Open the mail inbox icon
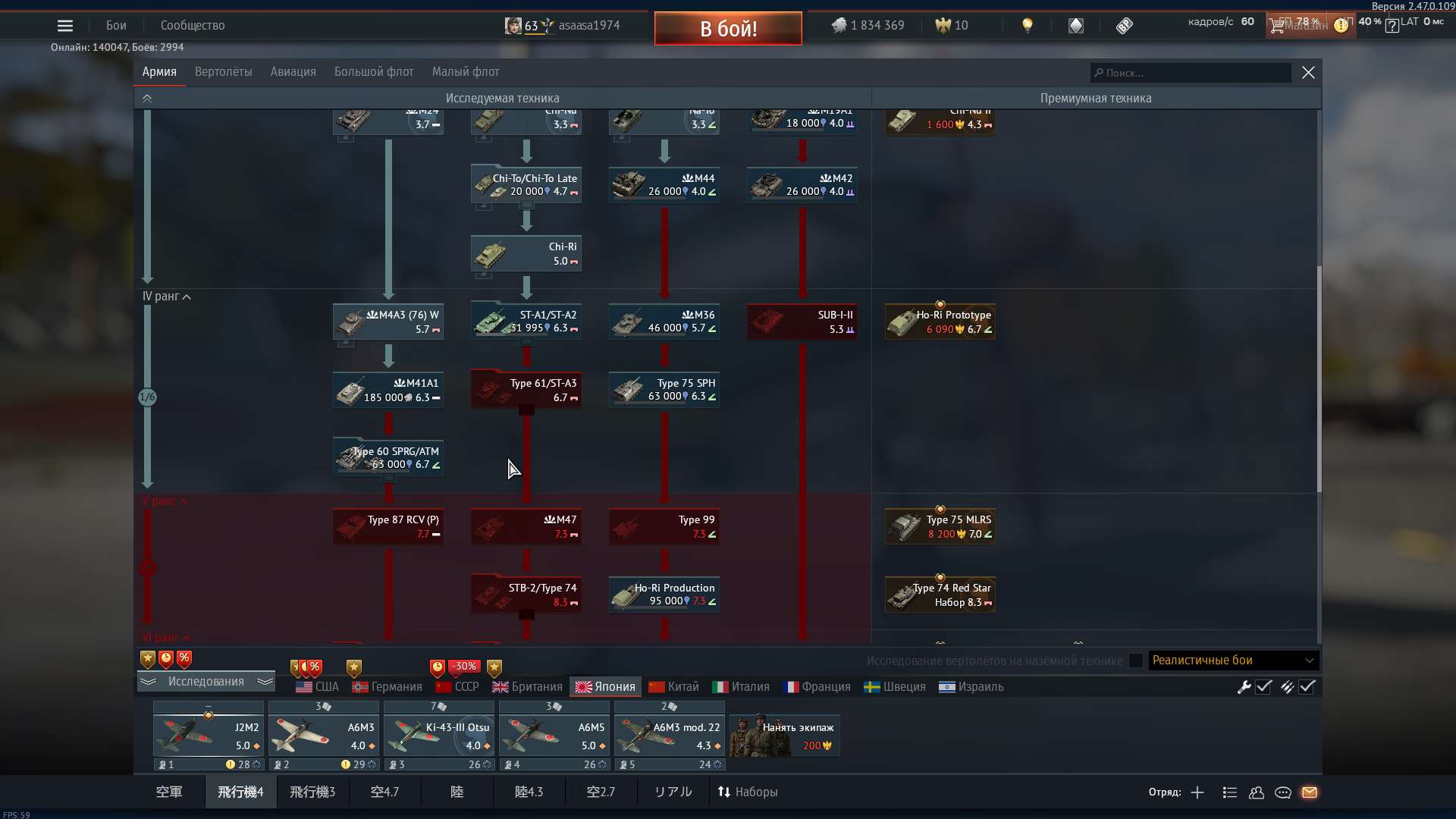 1310,792
